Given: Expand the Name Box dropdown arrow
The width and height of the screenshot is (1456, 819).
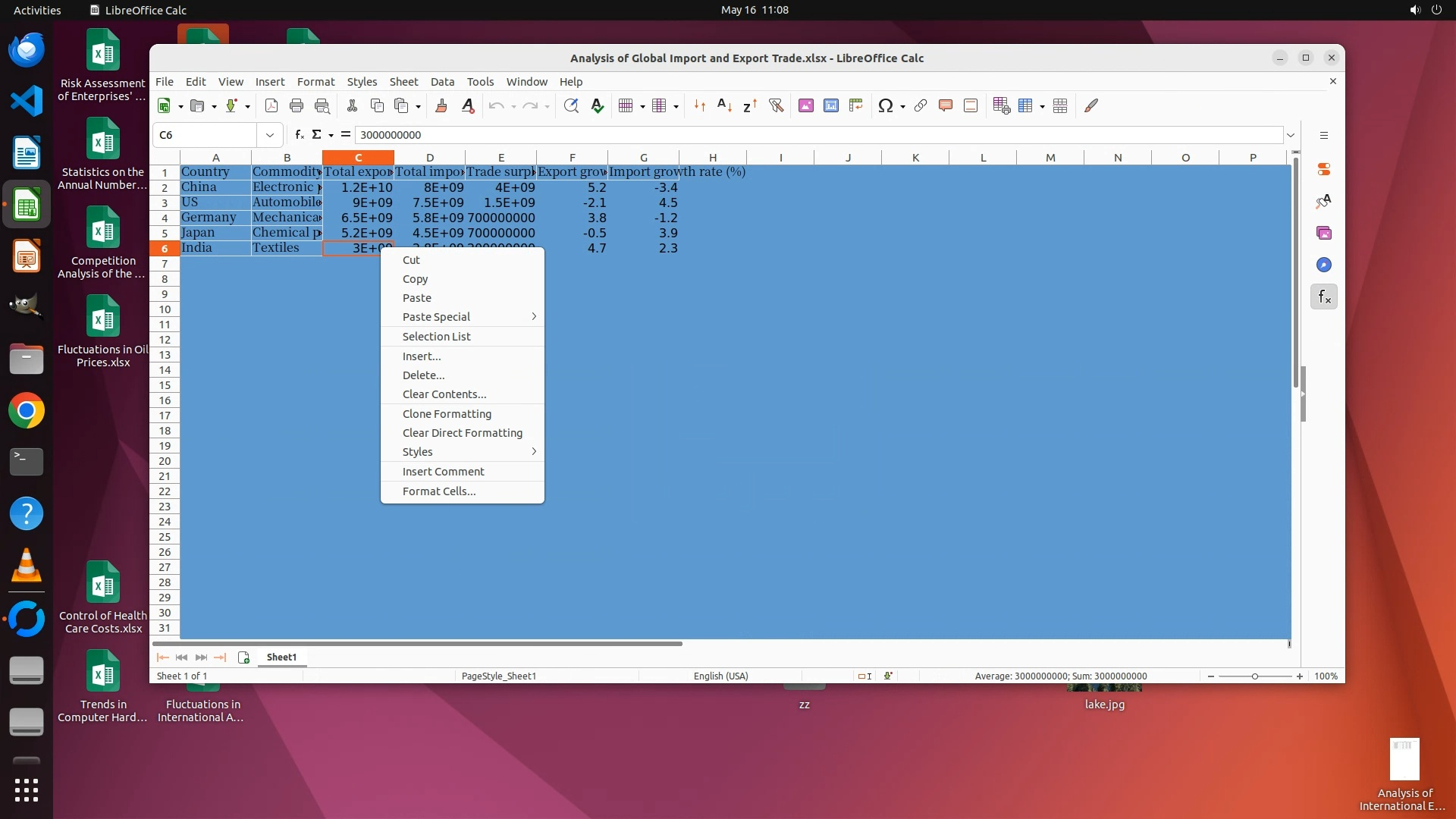Looking at the screenshot, I should point(269,135).
